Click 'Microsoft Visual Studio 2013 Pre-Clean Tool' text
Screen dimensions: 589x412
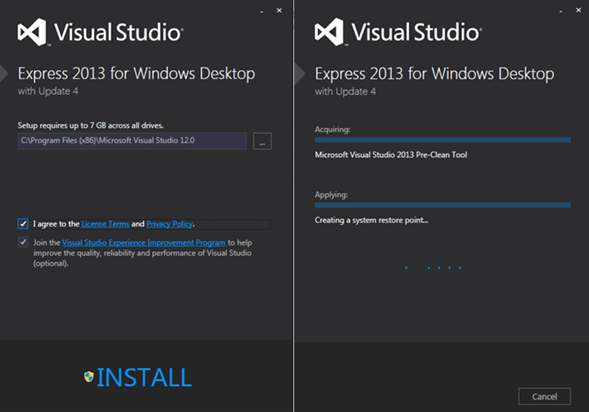click(391, 155)
